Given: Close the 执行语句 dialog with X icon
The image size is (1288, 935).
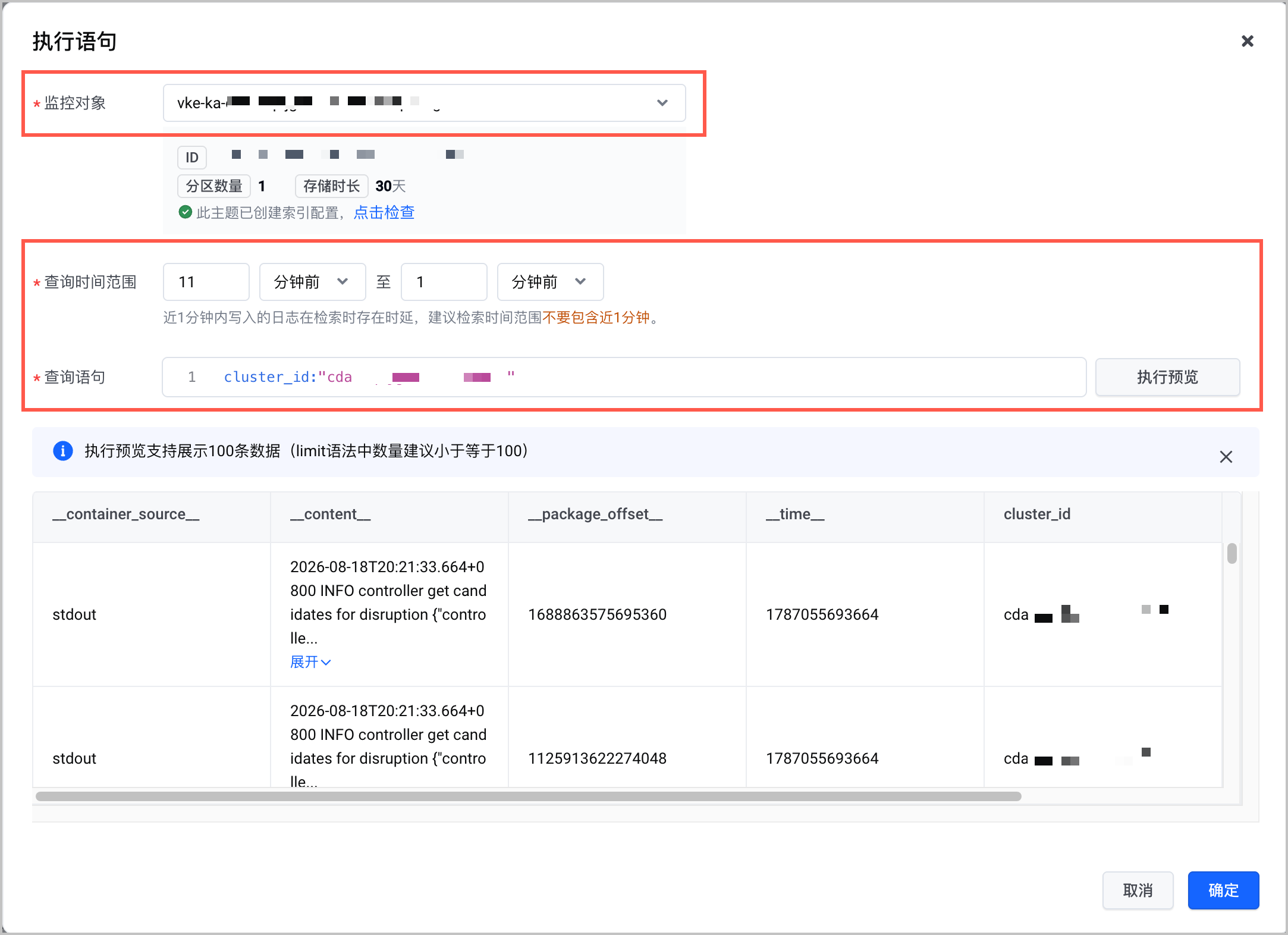Looking at the screenshot, I should point(1247,41).
